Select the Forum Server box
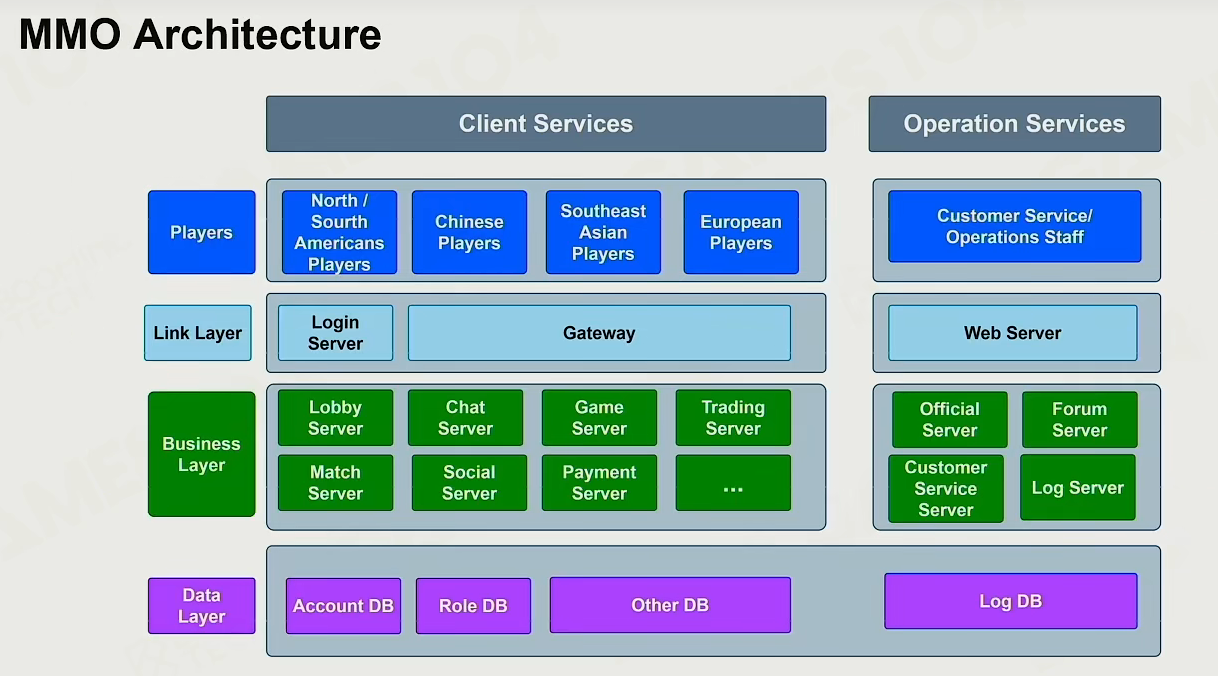1218x676 pixels. (x=1080, y=419)
